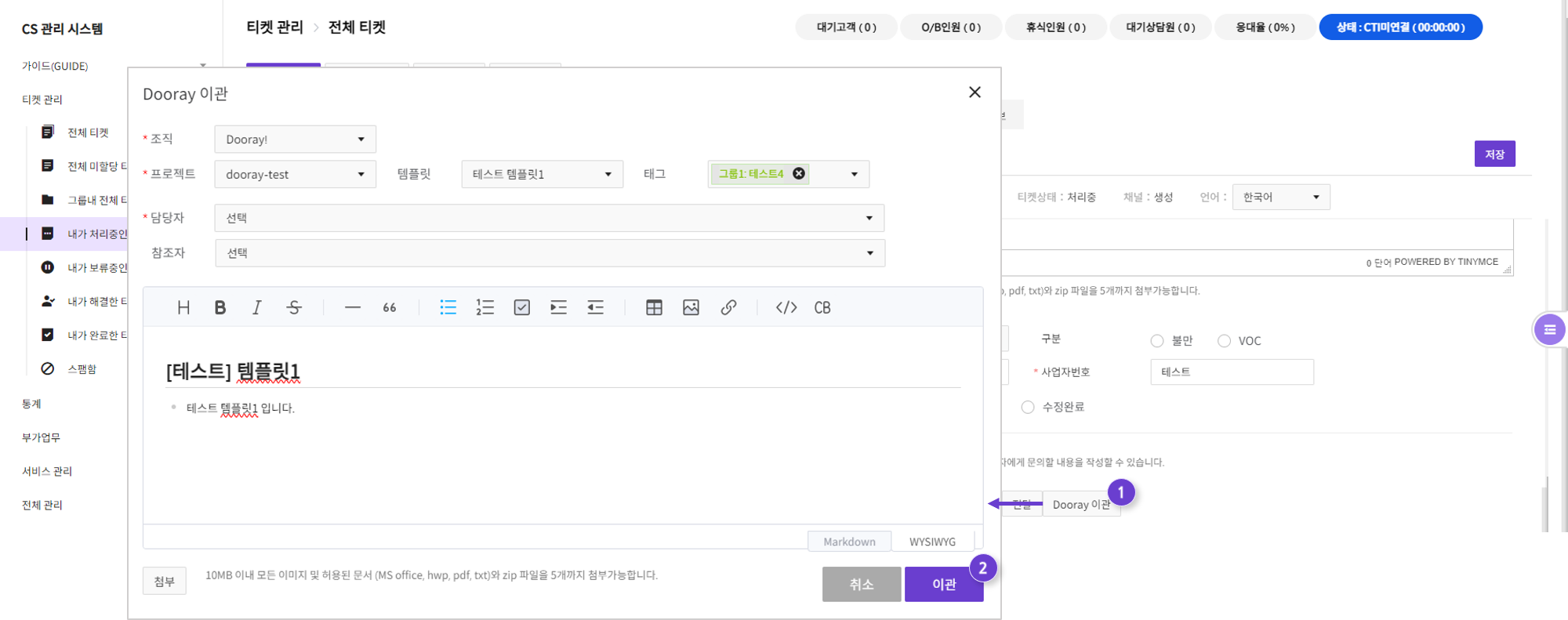Open the 참조자 selection dropdown
Image resolution: width=1568 pixels, height=620 pixels.
coord(550,253)
